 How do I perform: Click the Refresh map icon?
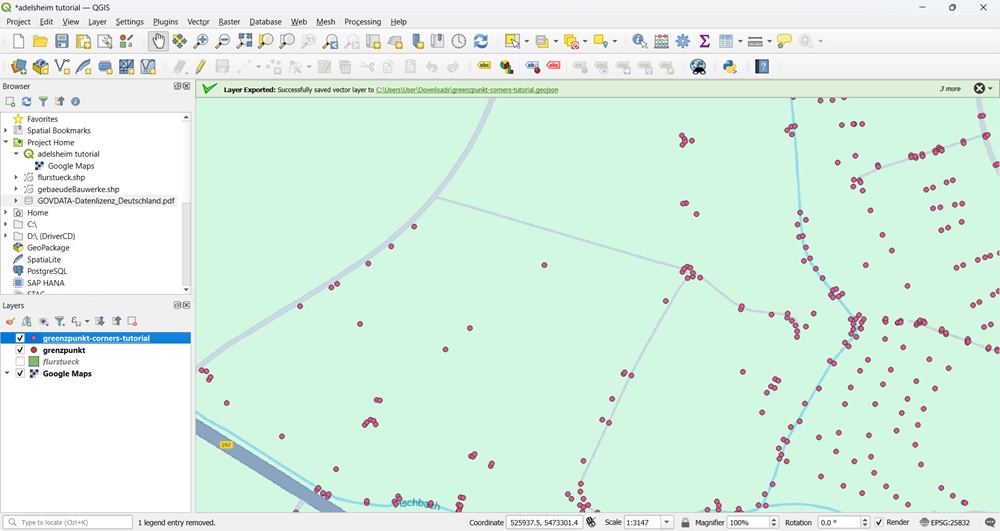point(481,41)
